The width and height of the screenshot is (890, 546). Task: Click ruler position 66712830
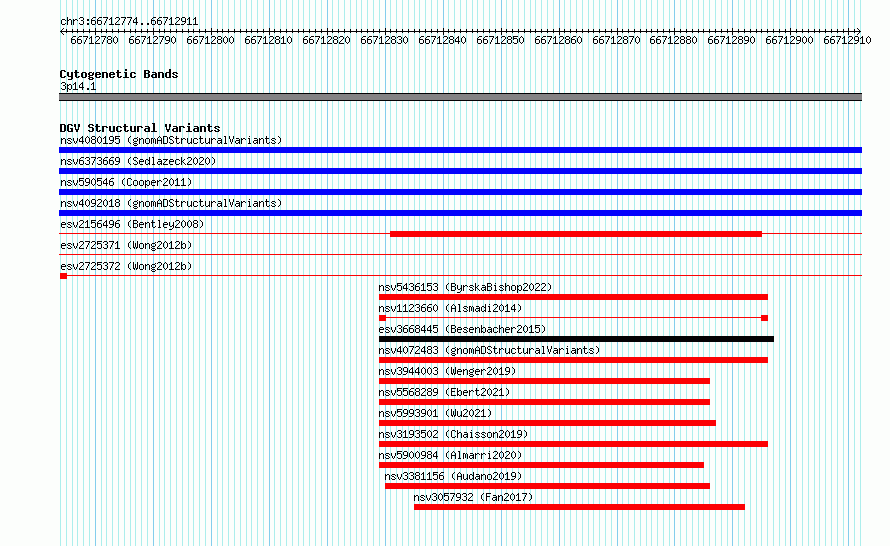(384, 40)
